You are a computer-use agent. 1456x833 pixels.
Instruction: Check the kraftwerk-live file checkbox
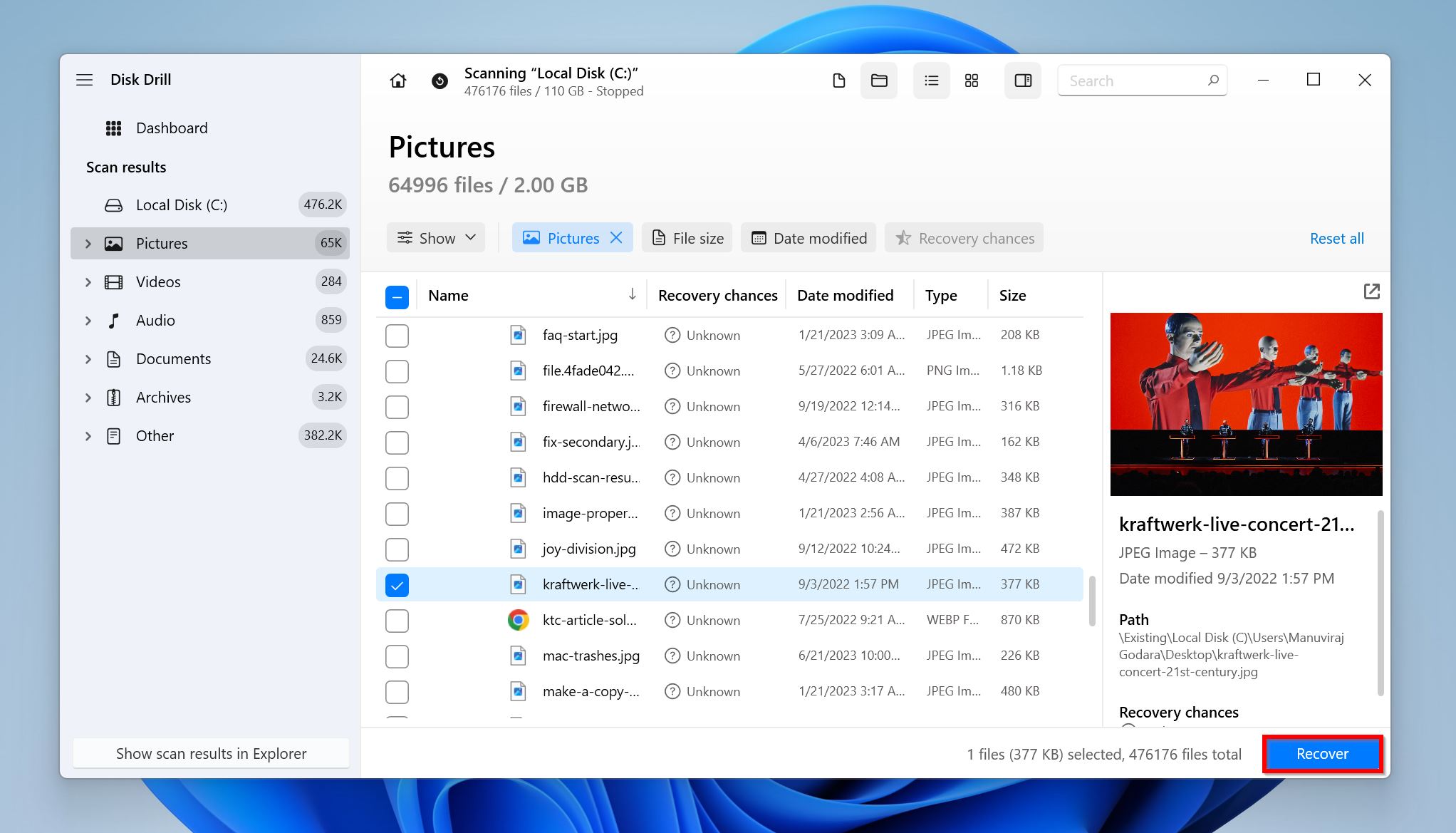pyautogui.click(x=397, y=584)
